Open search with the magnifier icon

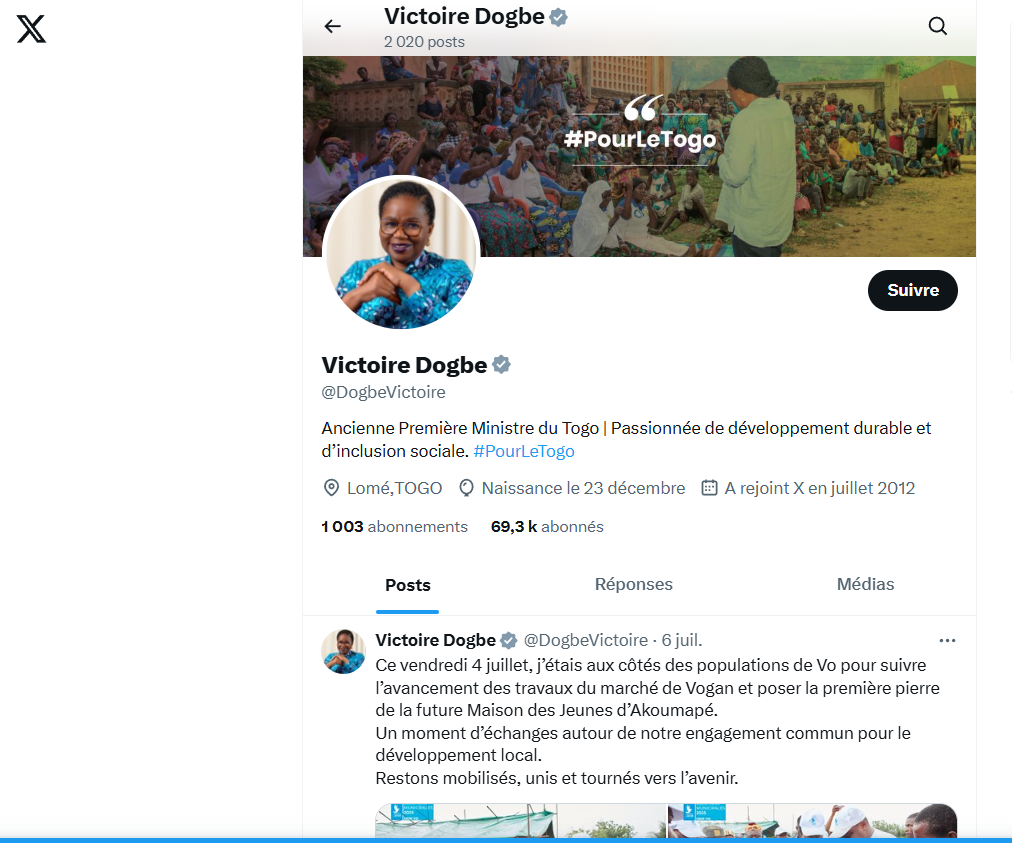(x=937, y=26)
